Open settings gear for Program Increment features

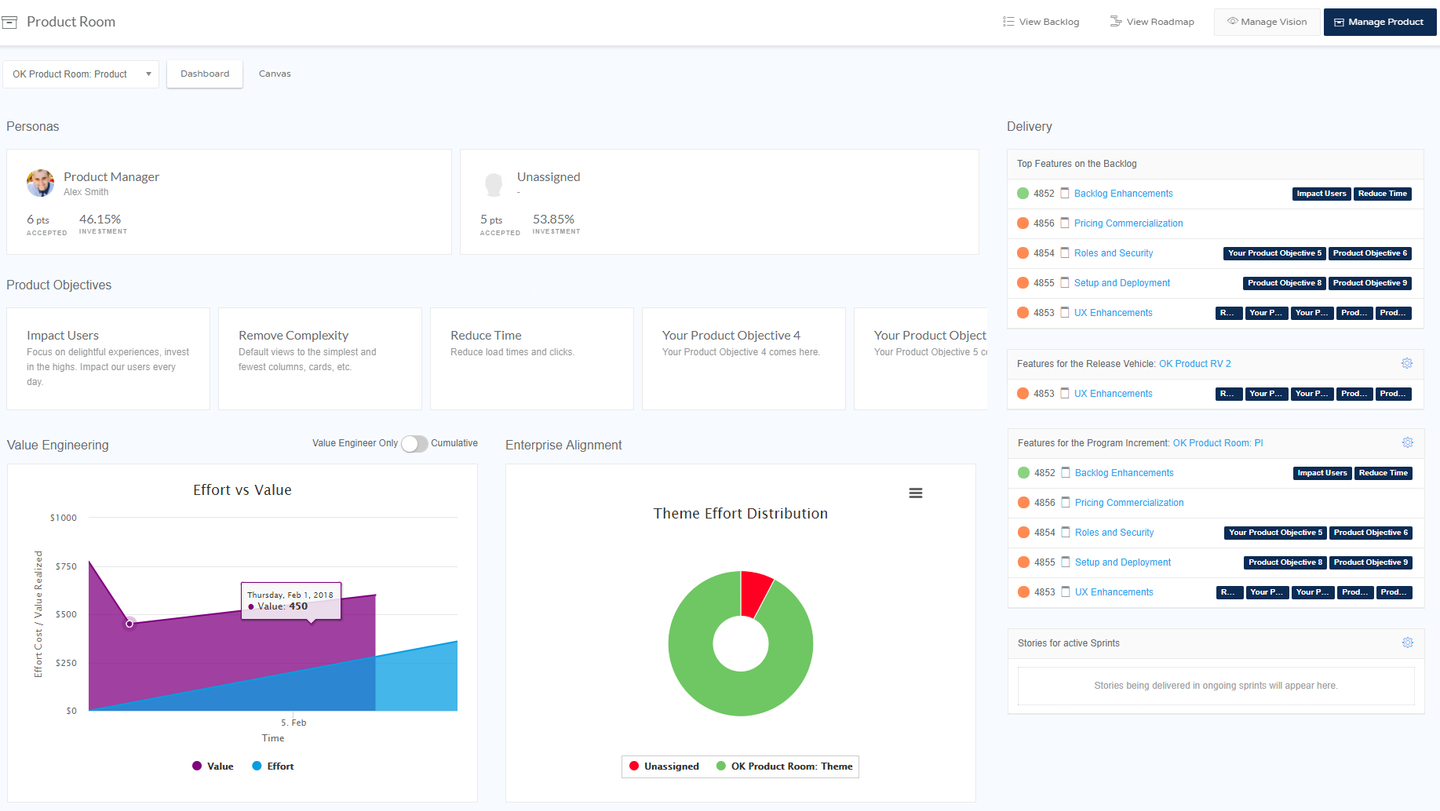(1407, 443)
